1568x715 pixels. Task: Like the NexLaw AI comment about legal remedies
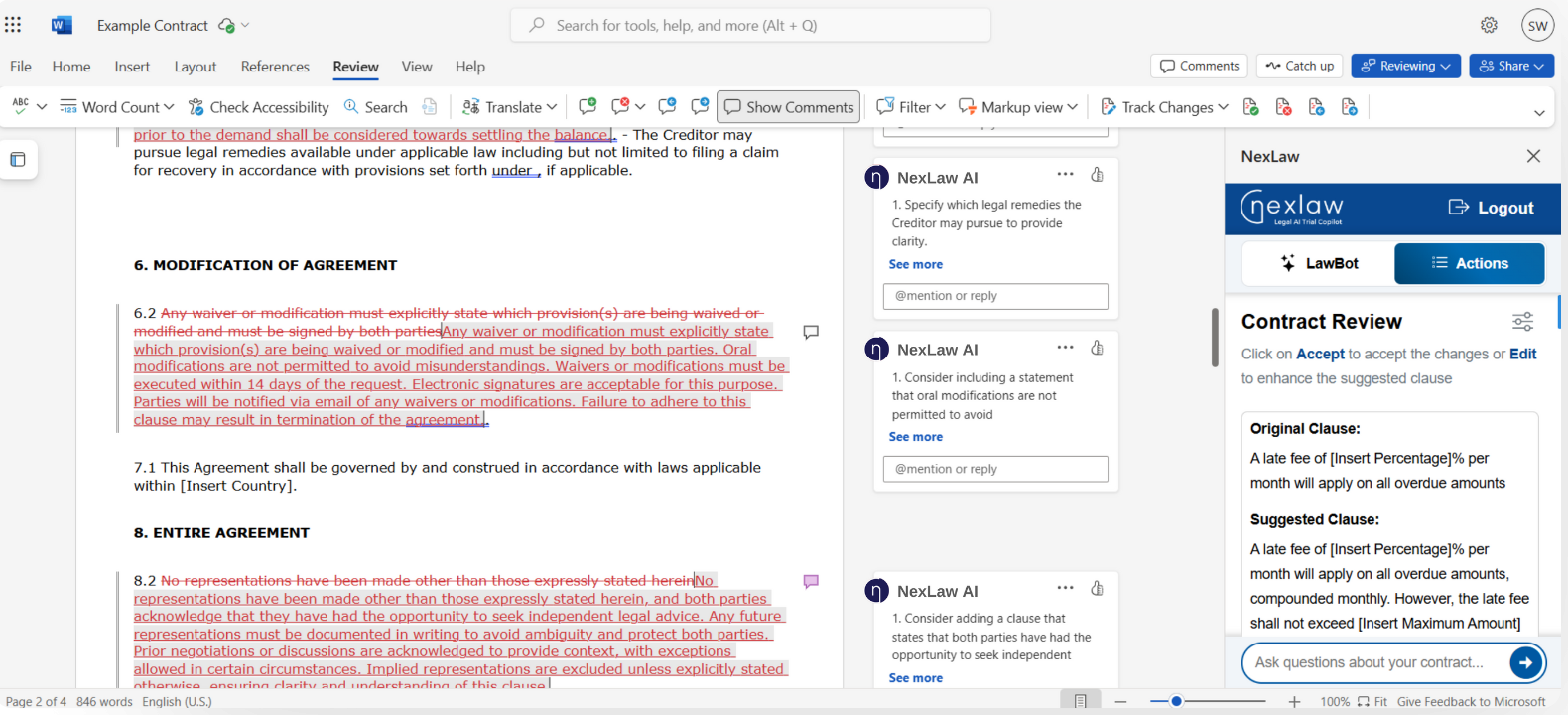(1097, 175)
